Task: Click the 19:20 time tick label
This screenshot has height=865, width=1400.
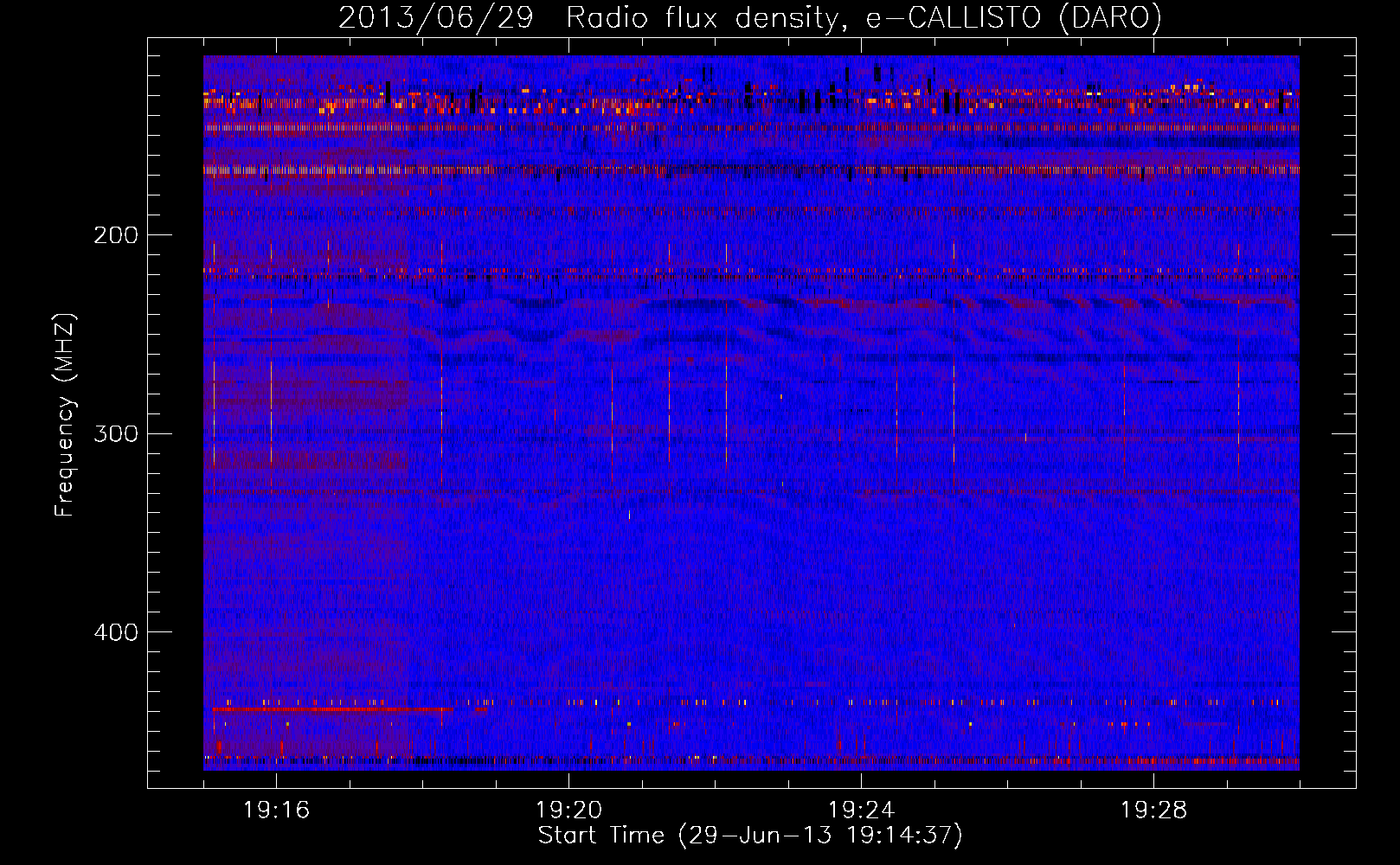Action: click(568, 811)
